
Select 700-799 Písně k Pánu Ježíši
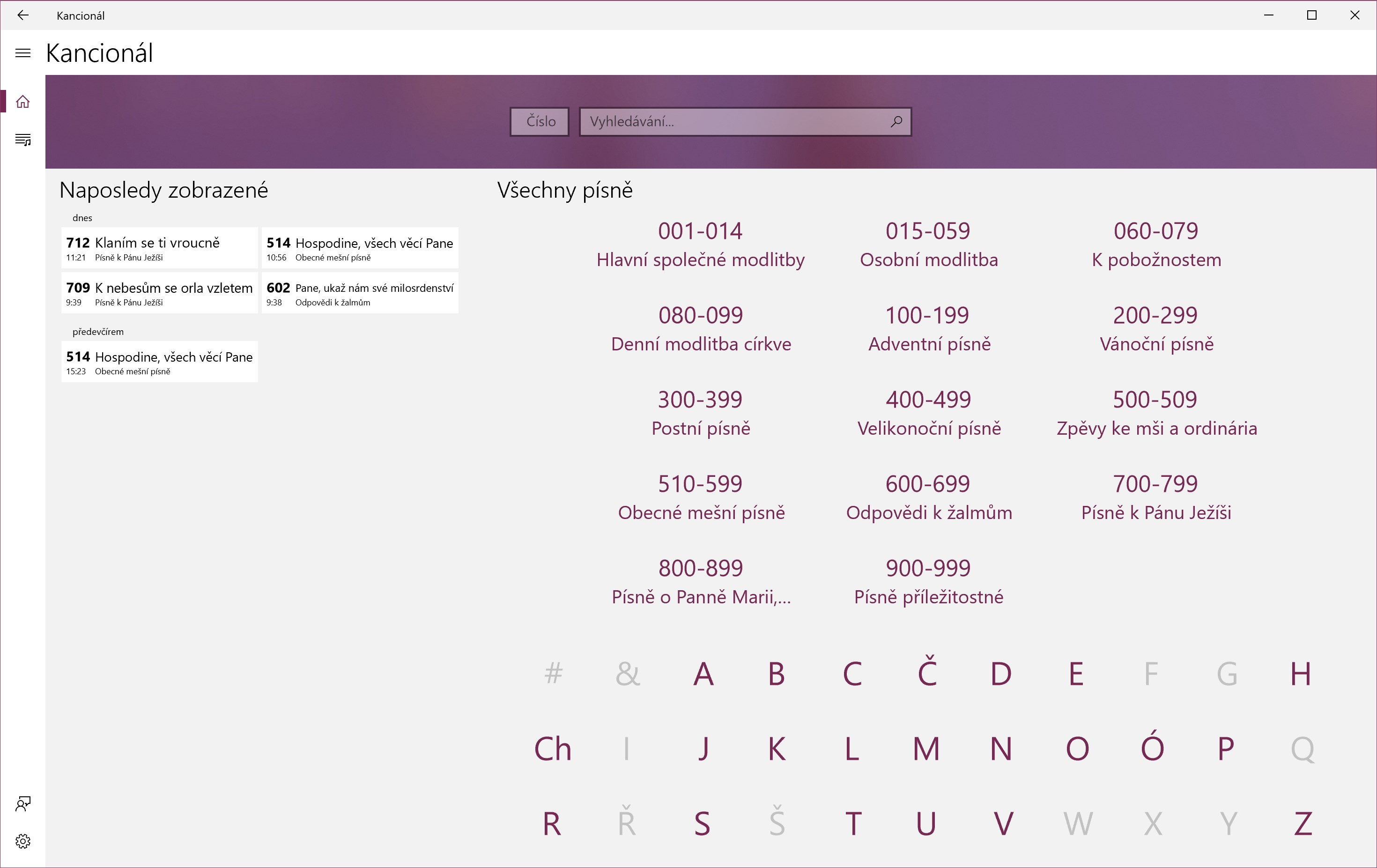pyautogui.click(x=1156, y=497)
